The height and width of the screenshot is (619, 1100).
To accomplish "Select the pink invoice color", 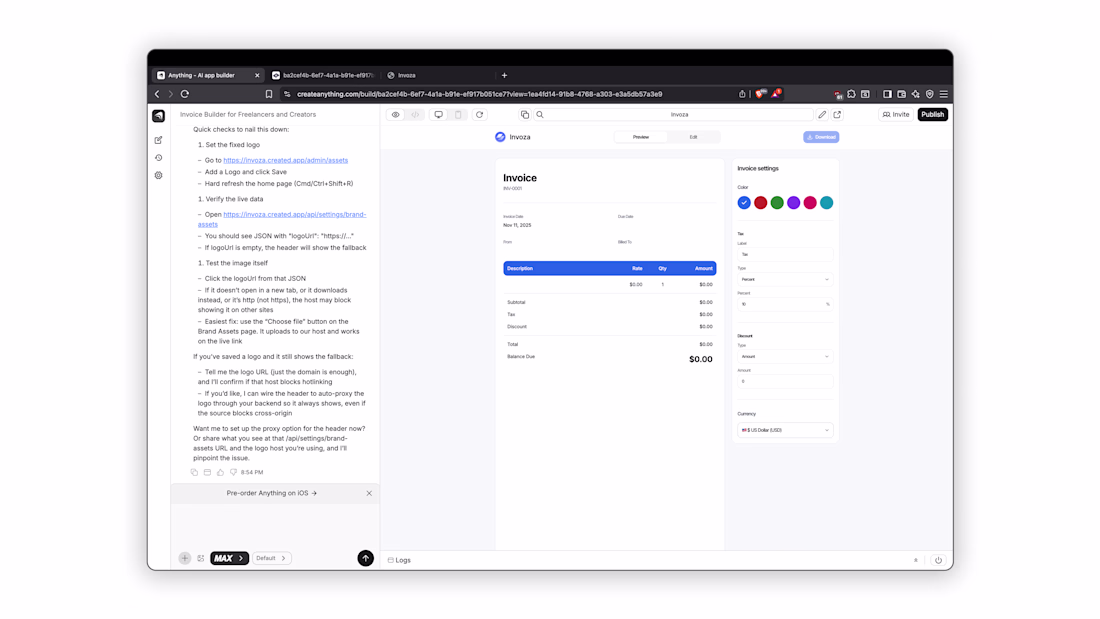I will click(810, 203).
